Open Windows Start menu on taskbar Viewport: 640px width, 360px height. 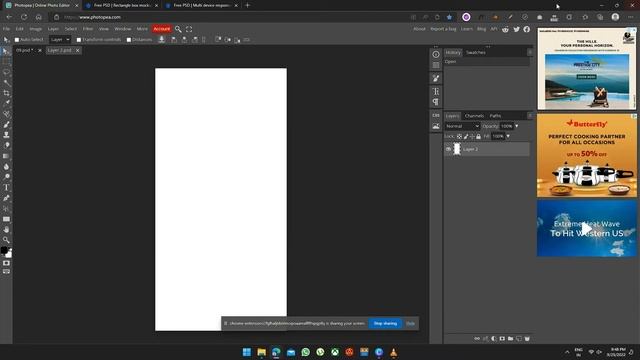247,352
